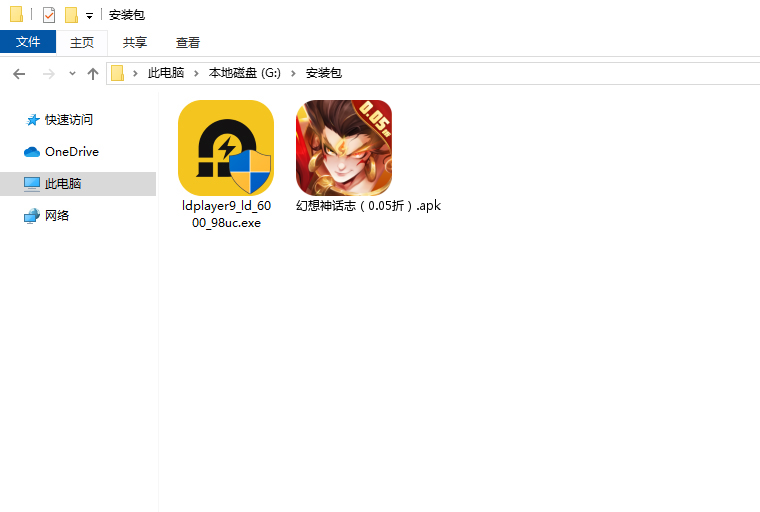Expand chevron after 此电脑 breadcrumb
Screen dimensions: 760x512
(x=196, y=73)
